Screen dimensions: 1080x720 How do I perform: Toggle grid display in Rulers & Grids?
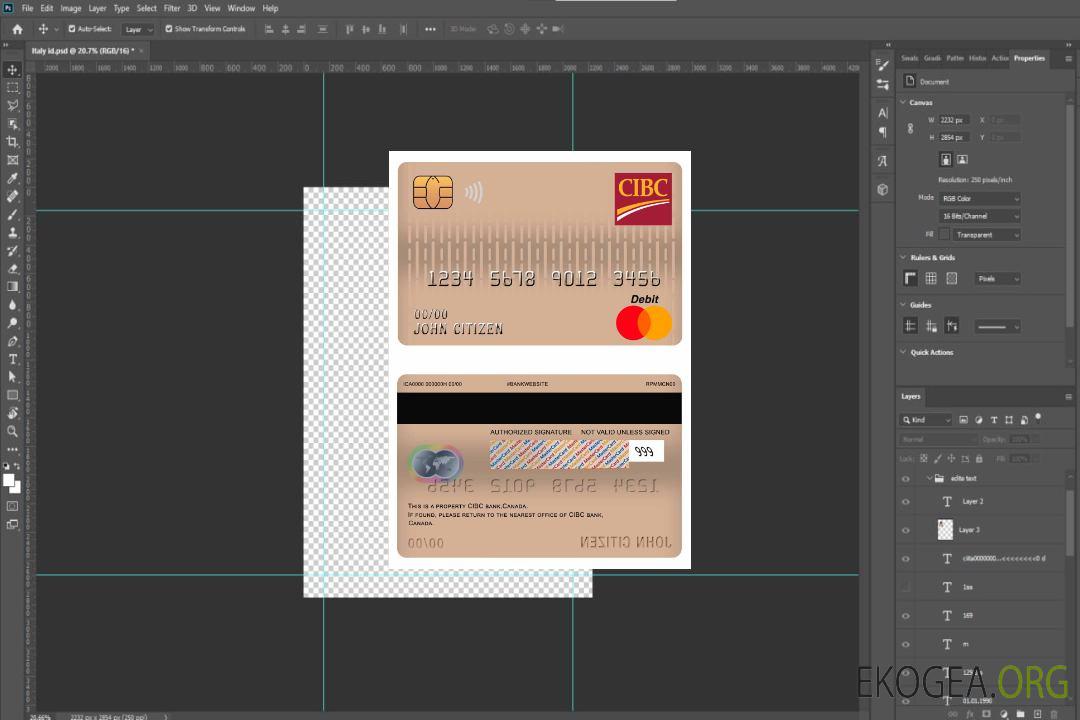tap(931, 278)
